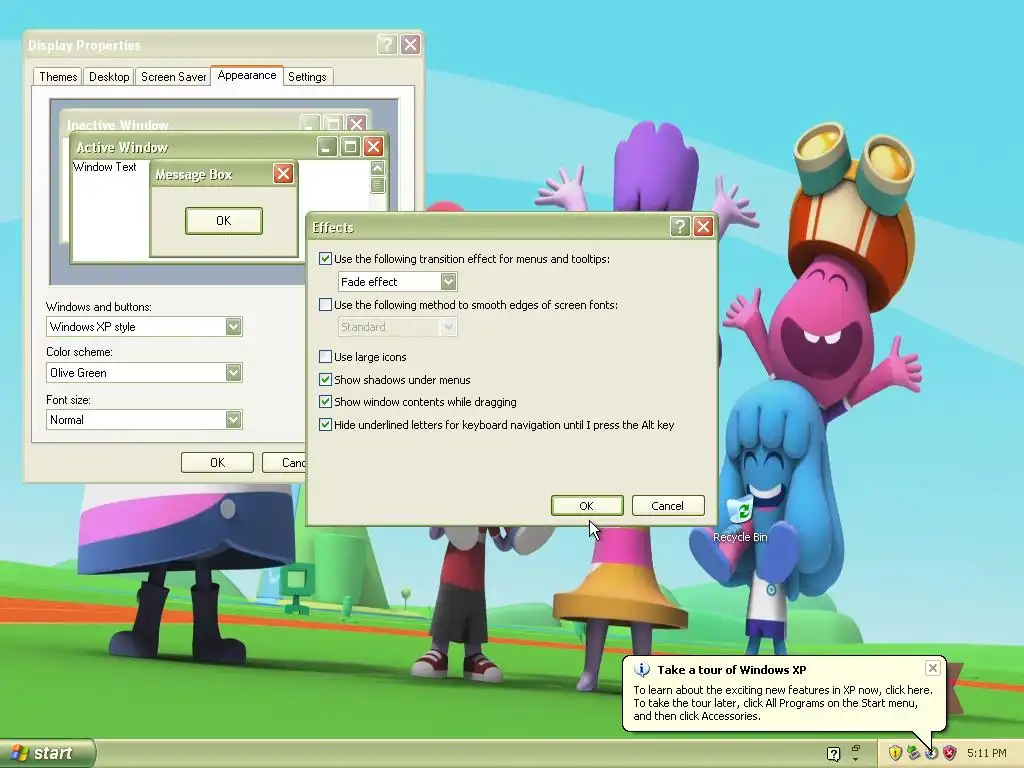
Task: Select the Appearance tab
Action: pyautogui.click(x=247, y=75)
